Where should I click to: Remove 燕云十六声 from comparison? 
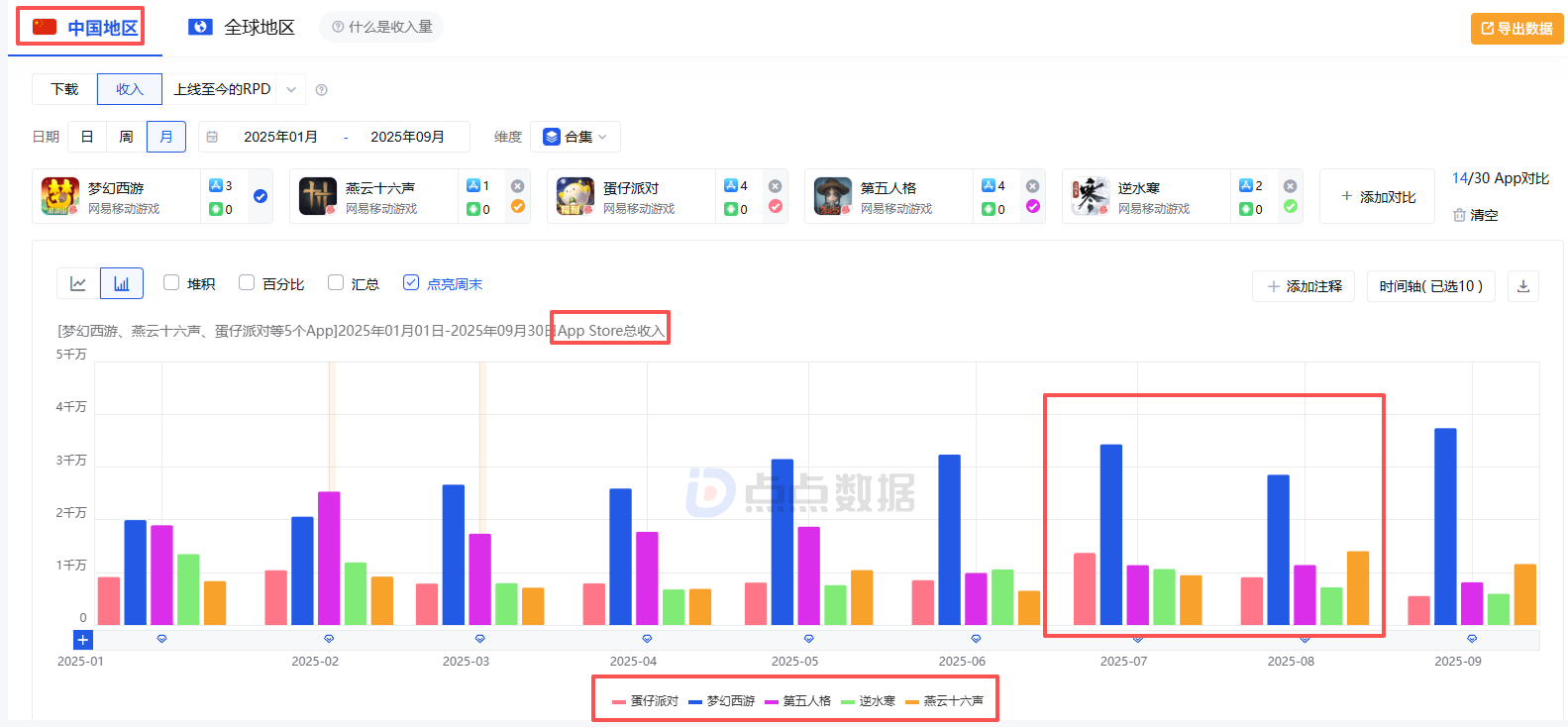coord(517,186)
